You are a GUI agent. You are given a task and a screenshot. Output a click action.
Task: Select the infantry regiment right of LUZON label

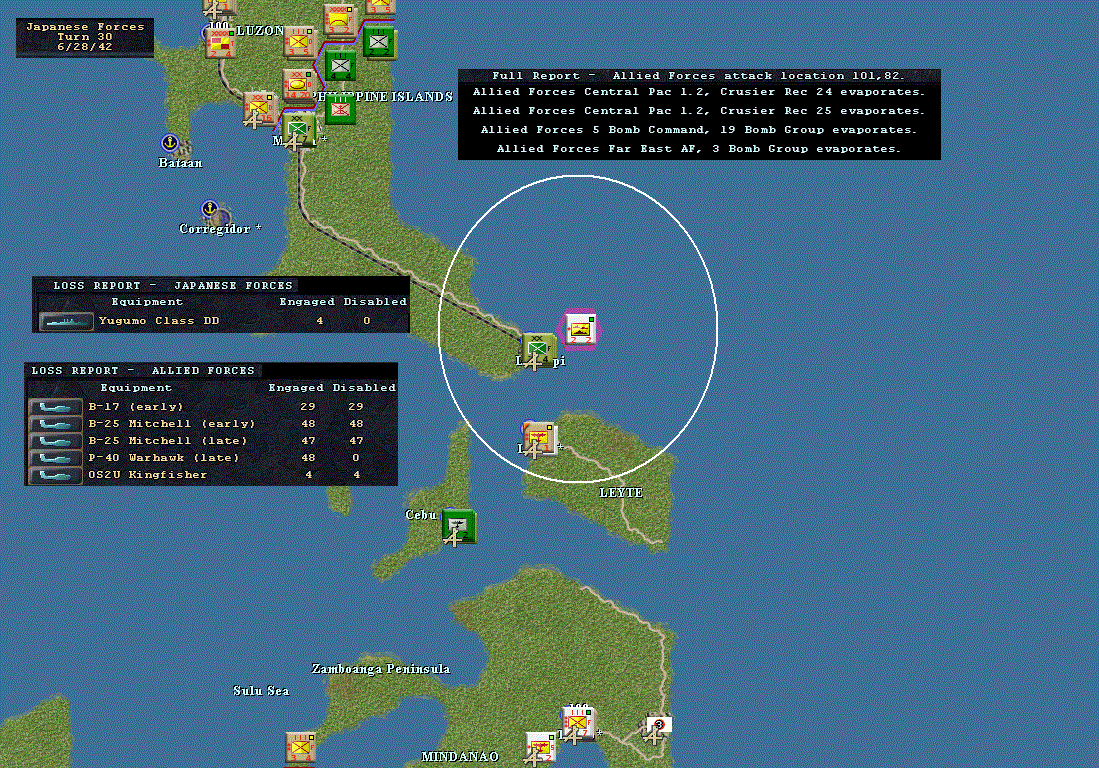coord(299,42)
